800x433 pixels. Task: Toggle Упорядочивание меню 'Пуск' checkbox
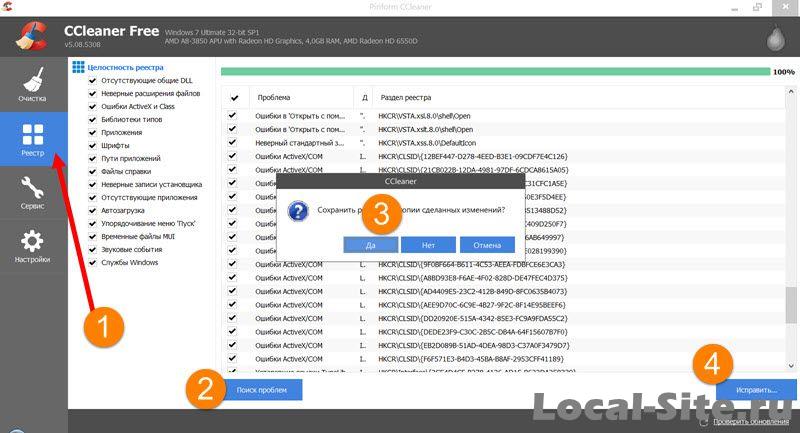[92, 223]
